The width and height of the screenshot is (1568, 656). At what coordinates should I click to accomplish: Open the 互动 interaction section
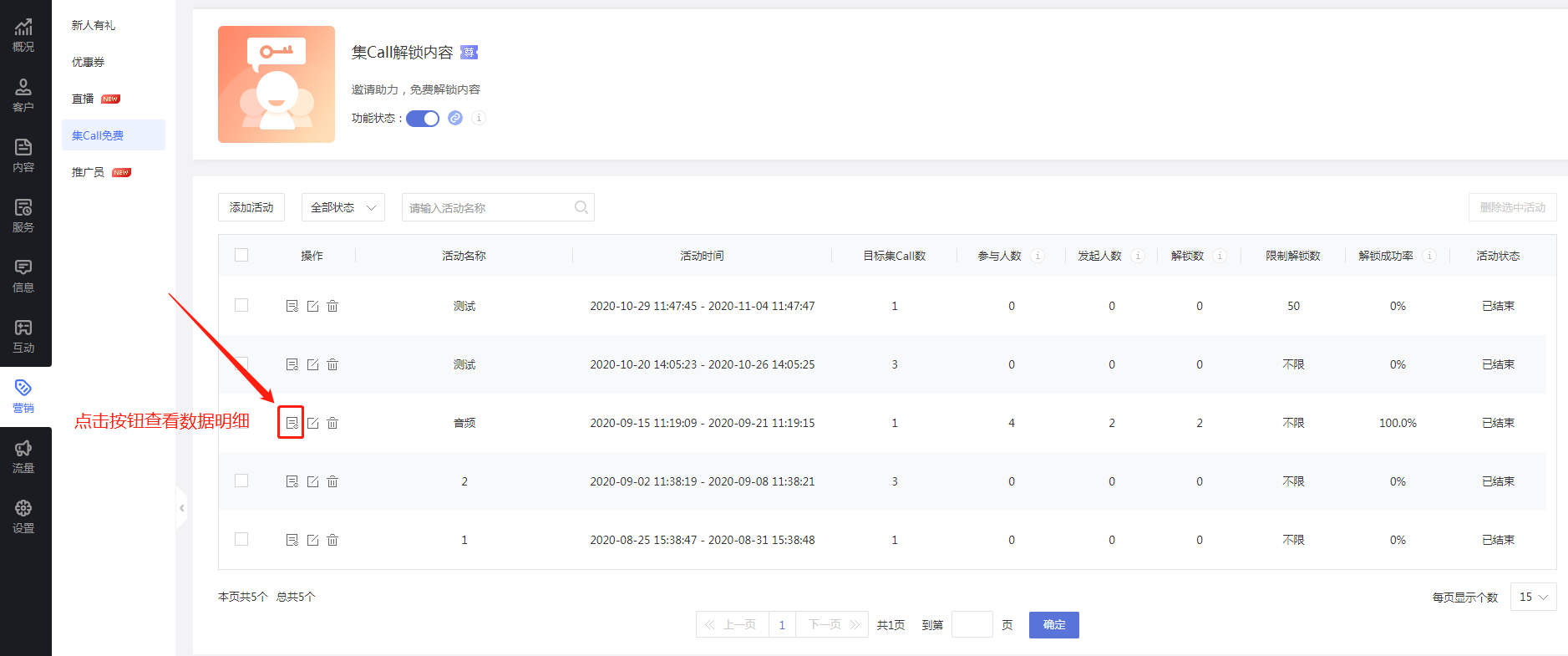coord(23,337)
